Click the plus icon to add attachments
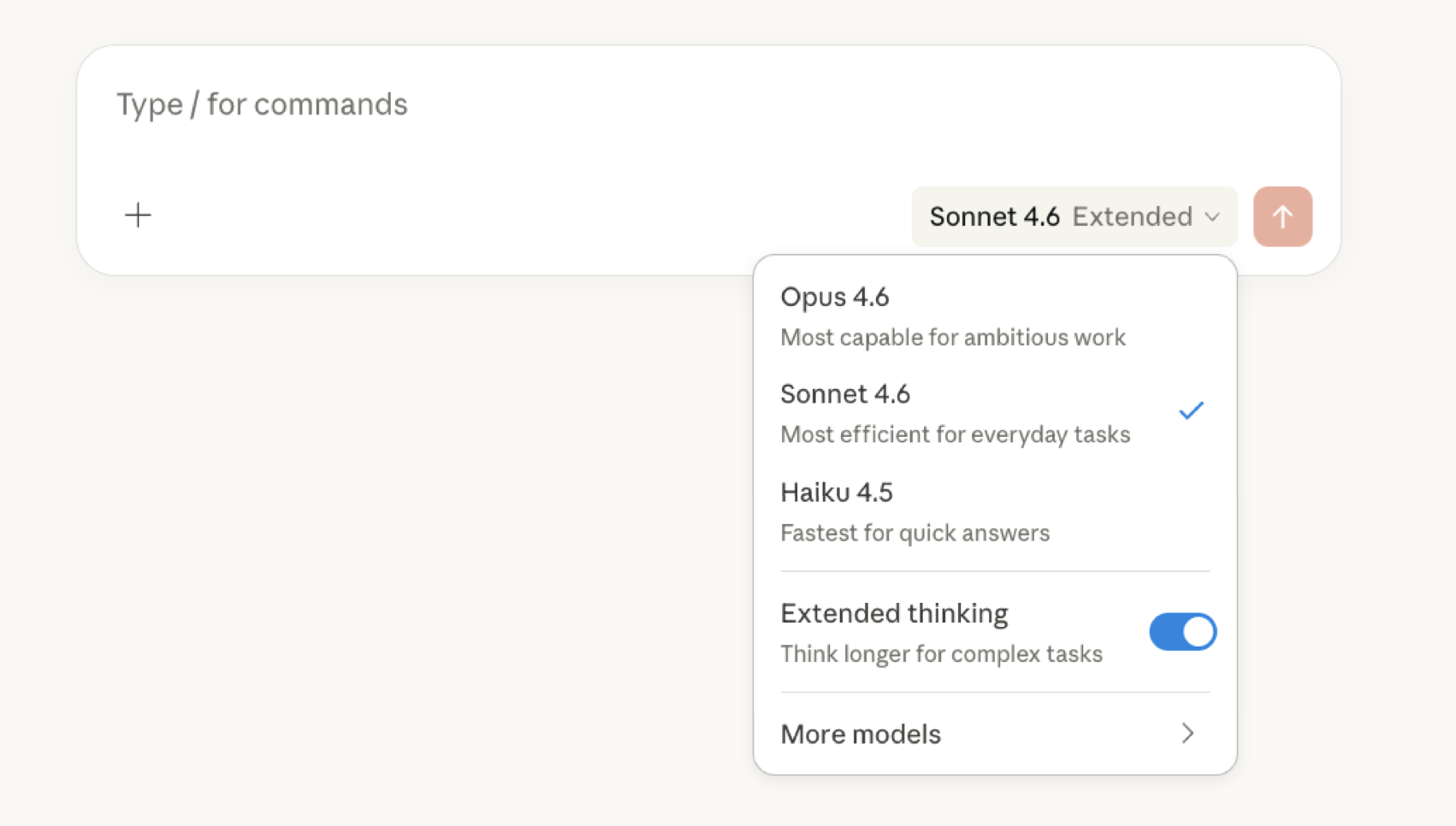1456x826 pixels. [x=138, y=215]
